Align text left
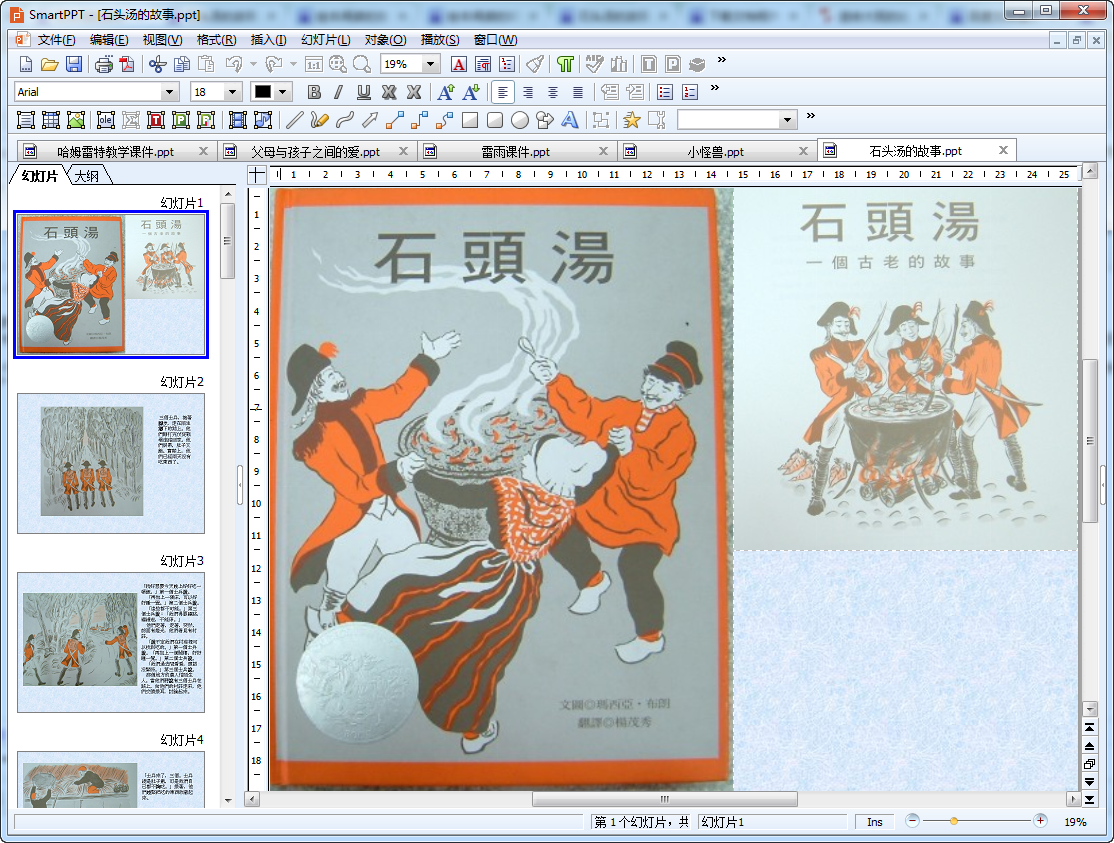This screenshot has height=843, width=1114. (x=503, y=92)
